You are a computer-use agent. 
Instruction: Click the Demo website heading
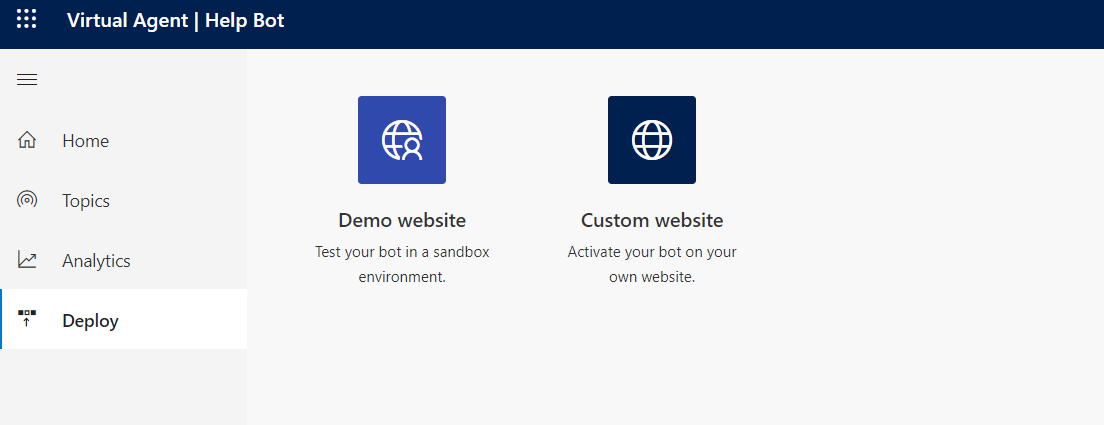402,220
